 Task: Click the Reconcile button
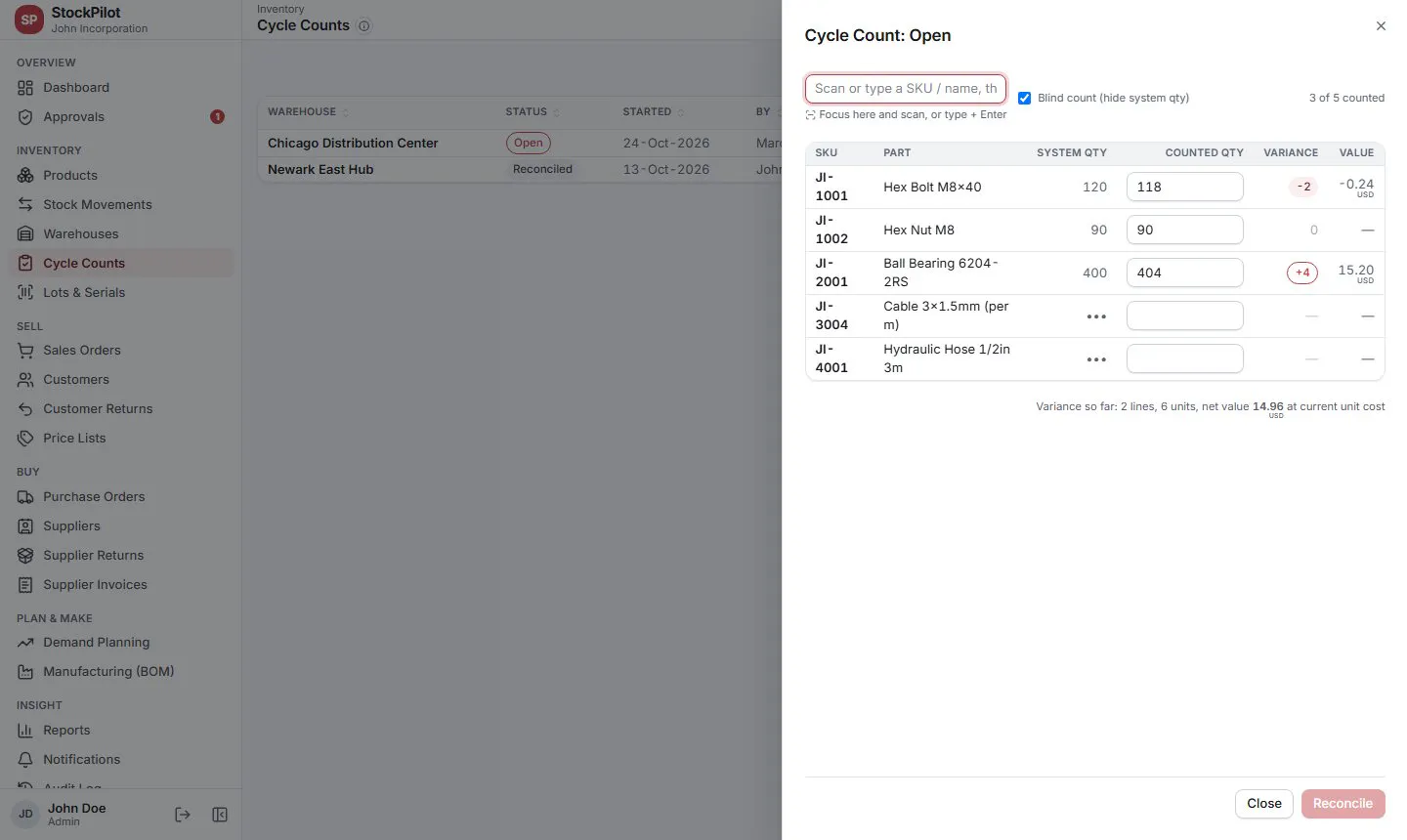click(x=1343, y=803)
